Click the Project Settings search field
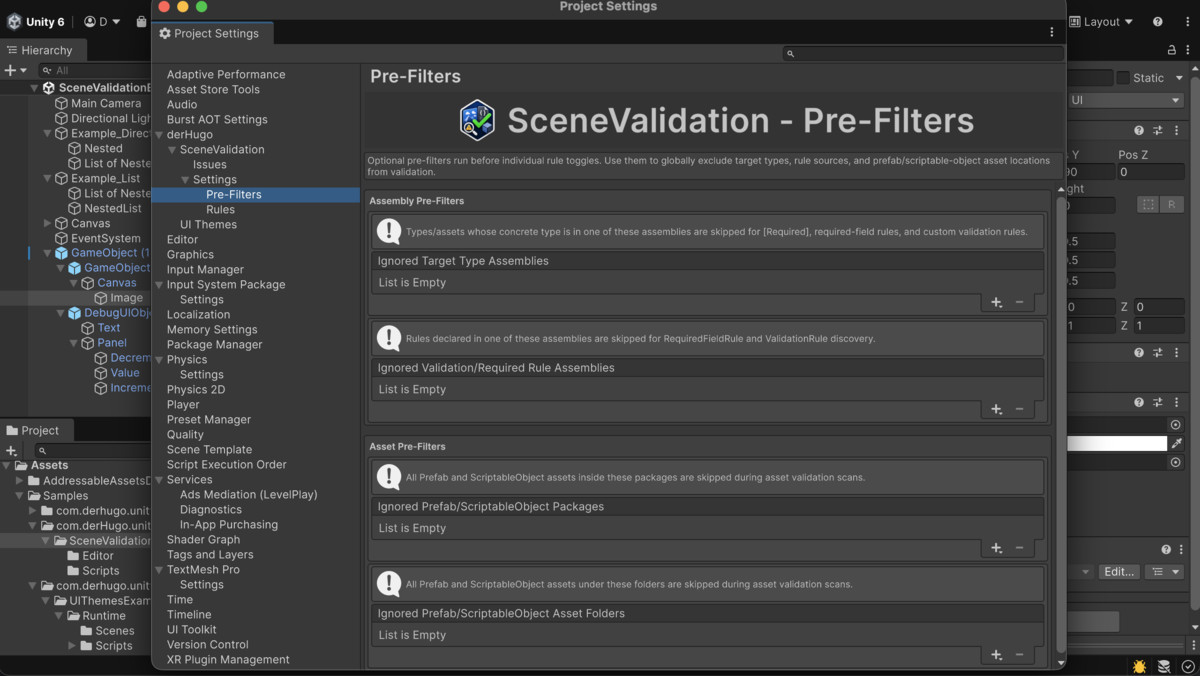 pos(923,53)
